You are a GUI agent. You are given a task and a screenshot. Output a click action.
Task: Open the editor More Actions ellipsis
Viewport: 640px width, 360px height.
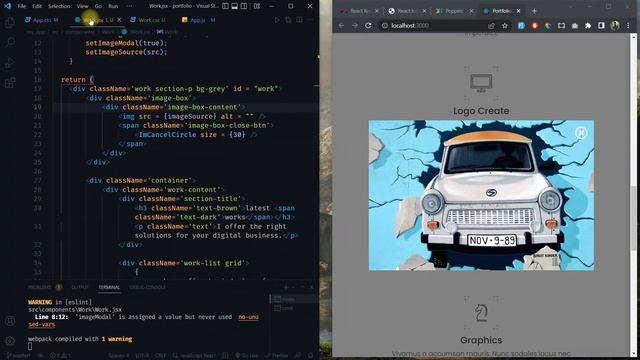(x=310, y=20)
